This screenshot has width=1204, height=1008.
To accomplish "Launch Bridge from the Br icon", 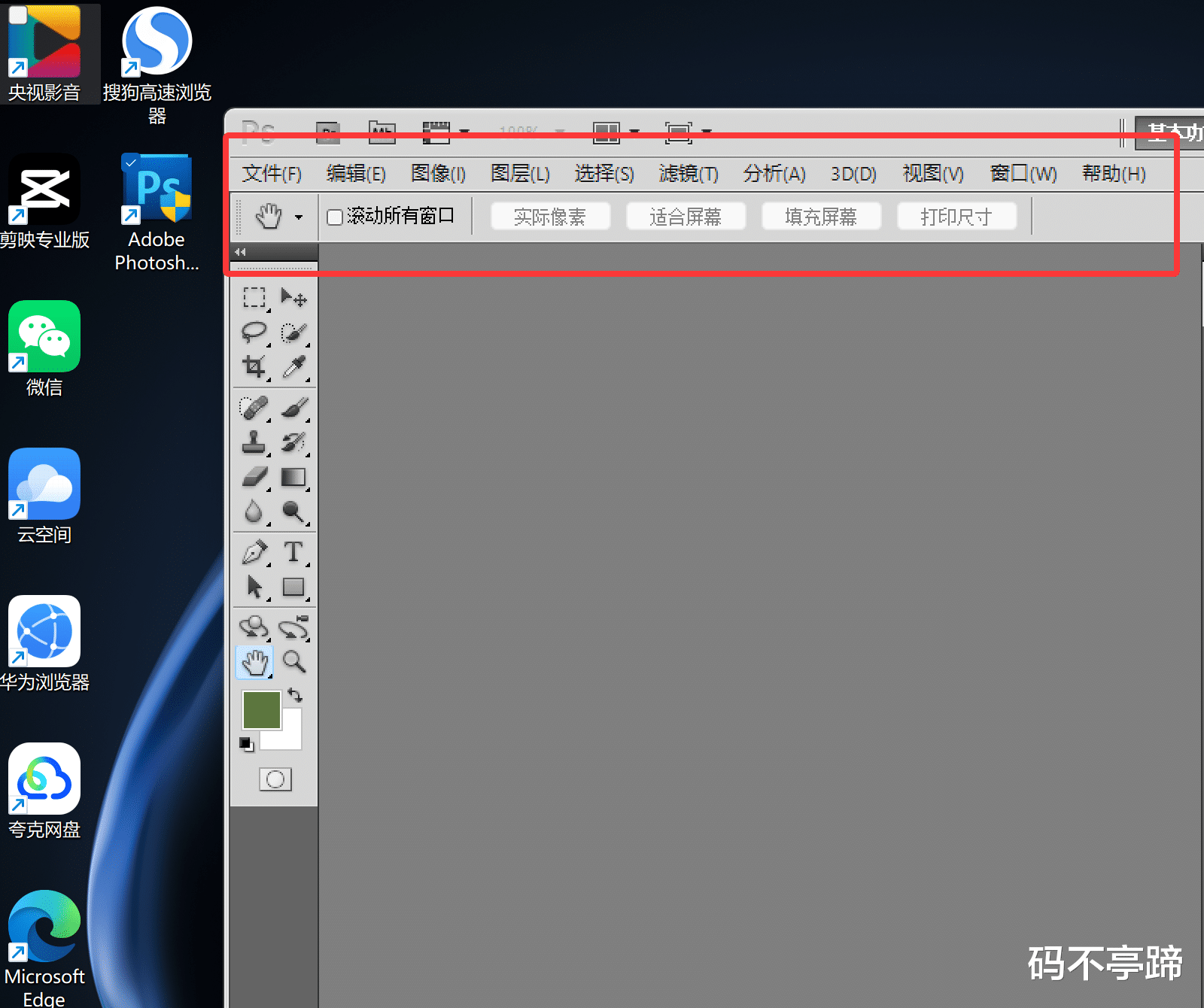I will point(328,133).
